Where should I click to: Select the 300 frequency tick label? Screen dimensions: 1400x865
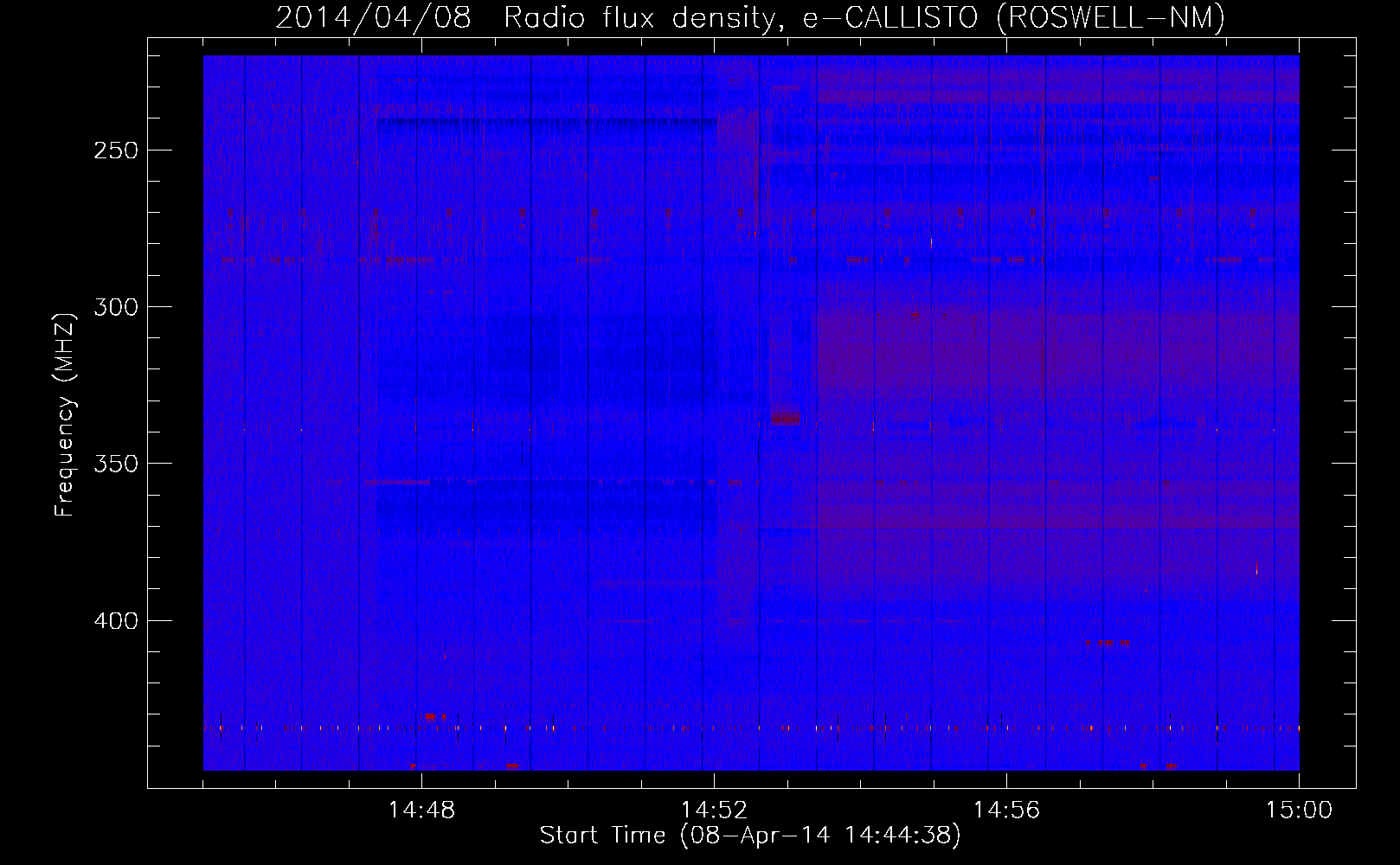(115, 307)
